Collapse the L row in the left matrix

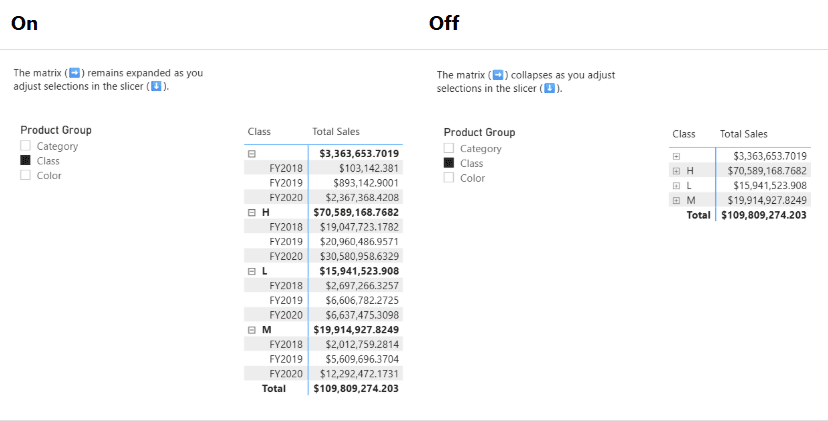252,271
